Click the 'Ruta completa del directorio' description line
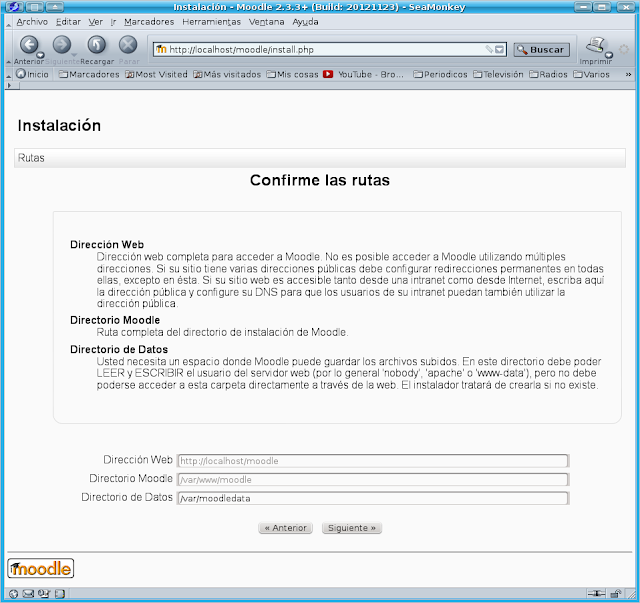Viewport: 640px width, 603px height. tap(222, 332)
